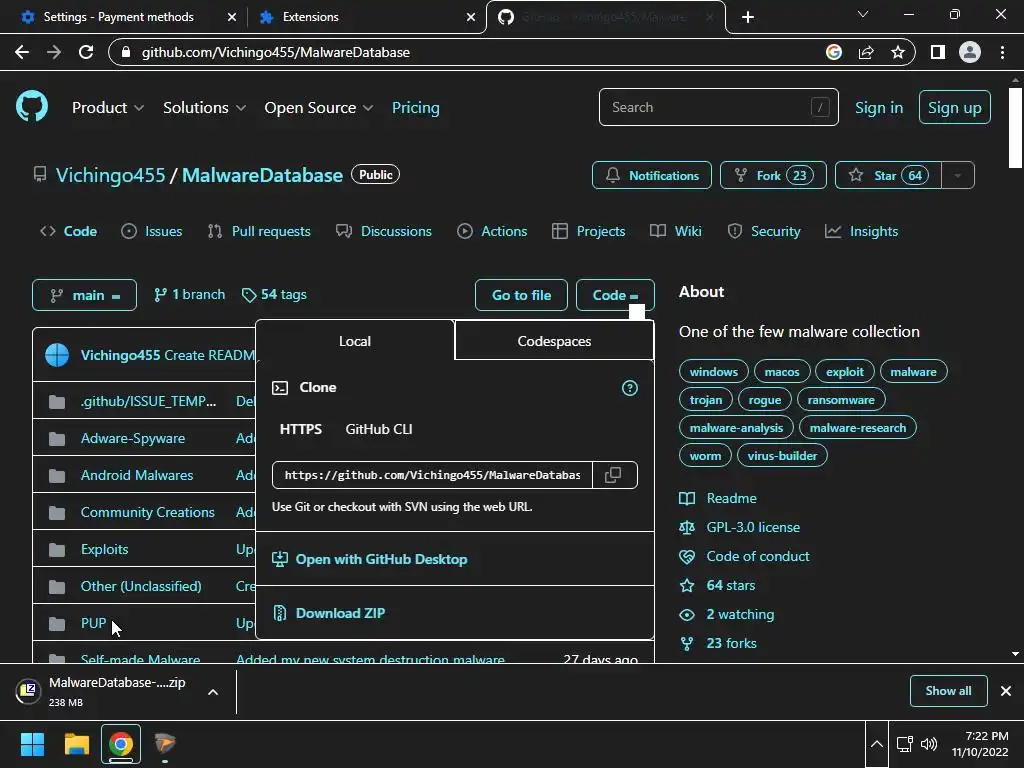Open the Android Malwares folder
1024x768 pixels.
click(136, 475)
